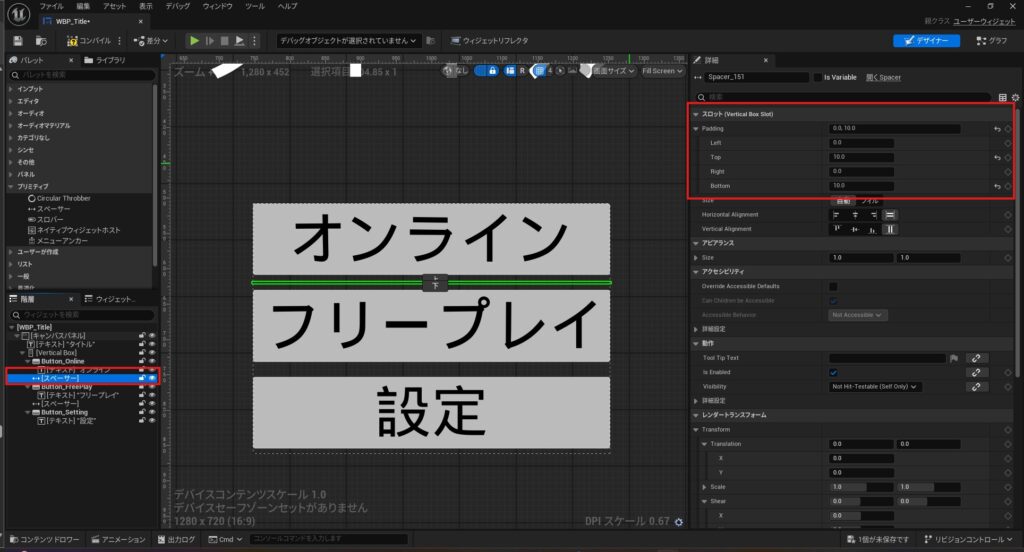Collapse the Padding property group
1024x552 pixels.
(696, 129)
